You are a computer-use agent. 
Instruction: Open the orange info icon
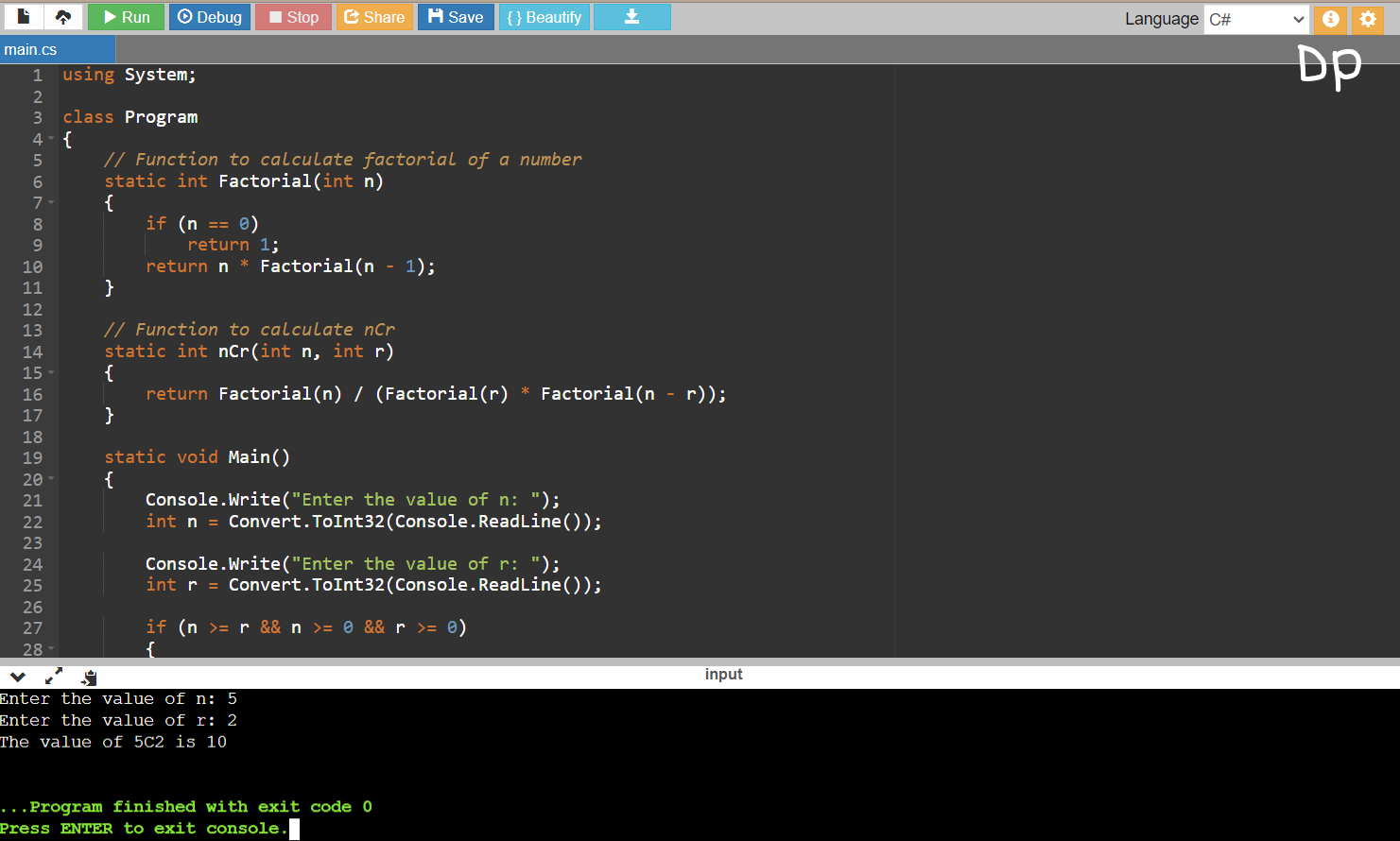click(1330, 19)
